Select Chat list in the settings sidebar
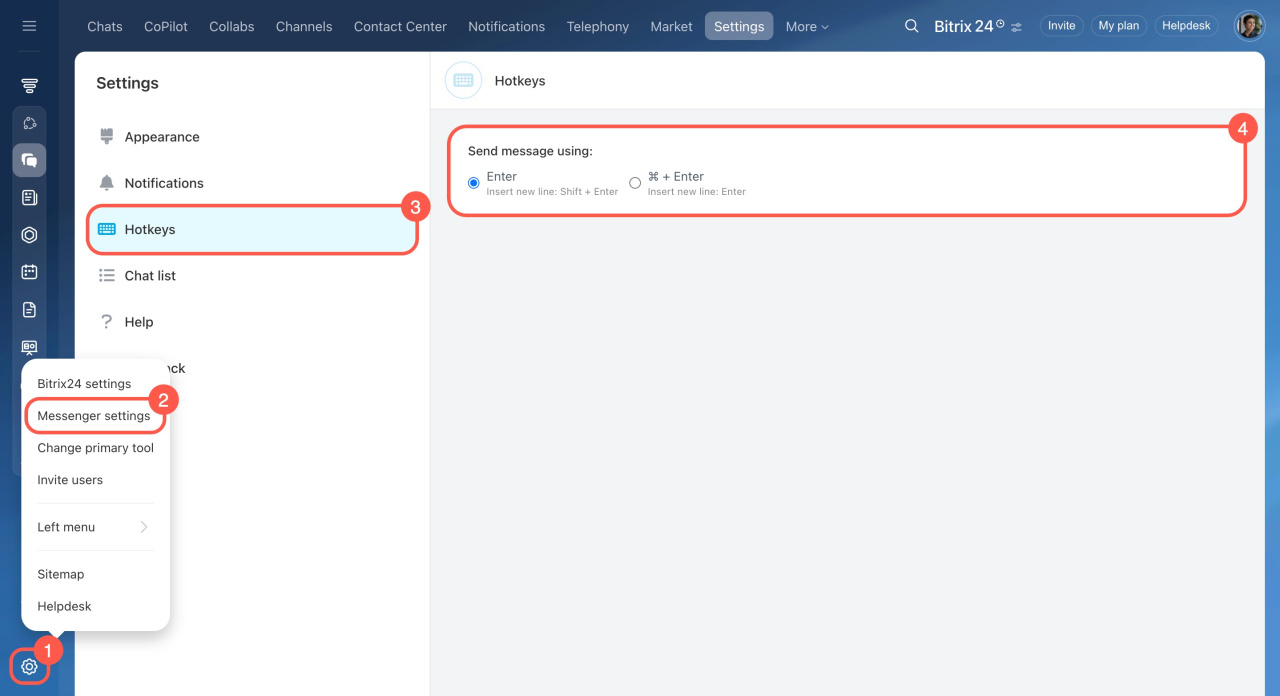This screenshot has height=696, width=1280. point(150,276)
